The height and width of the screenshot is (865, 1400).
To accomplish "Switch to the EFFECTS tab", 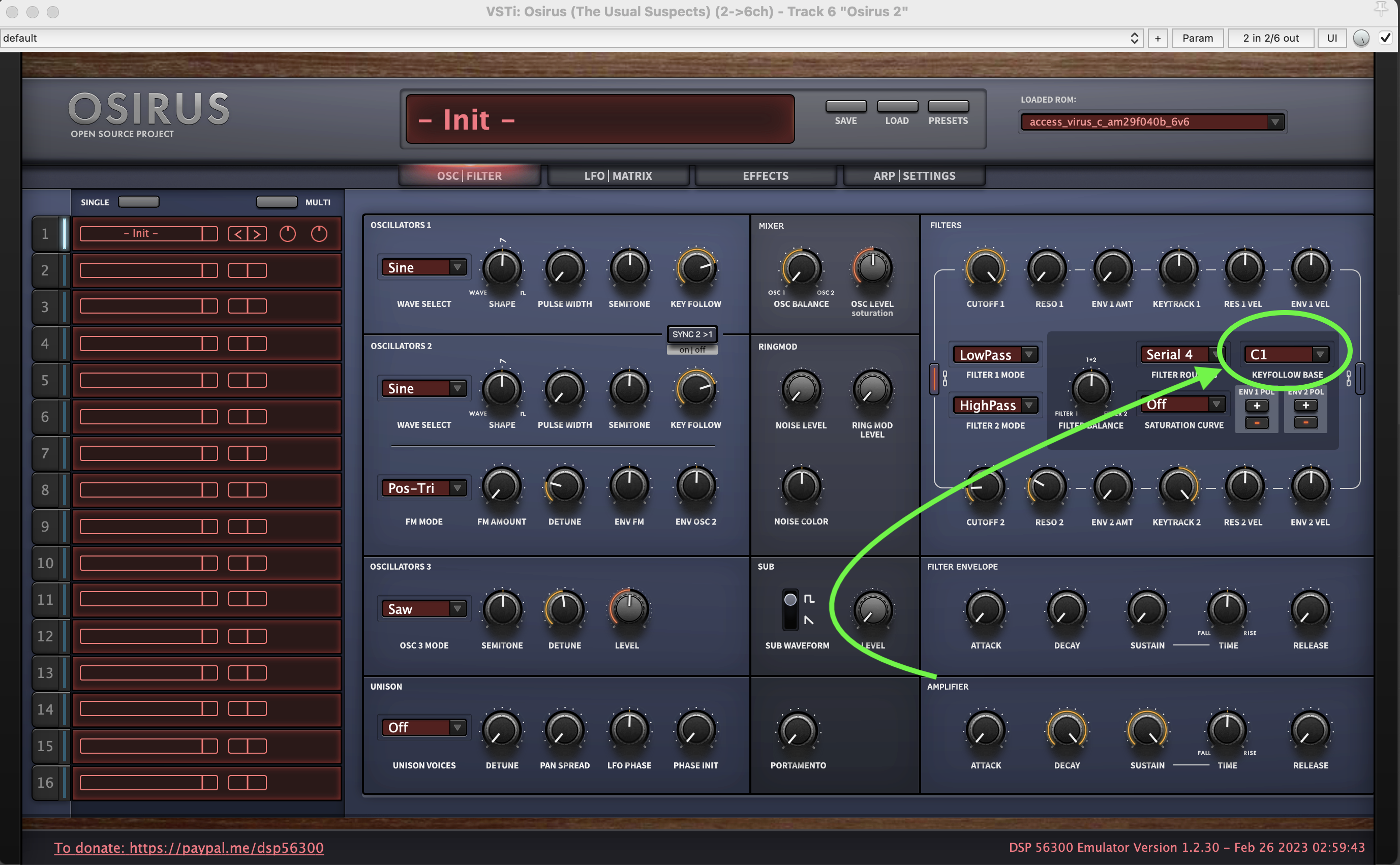I will 766,176.
